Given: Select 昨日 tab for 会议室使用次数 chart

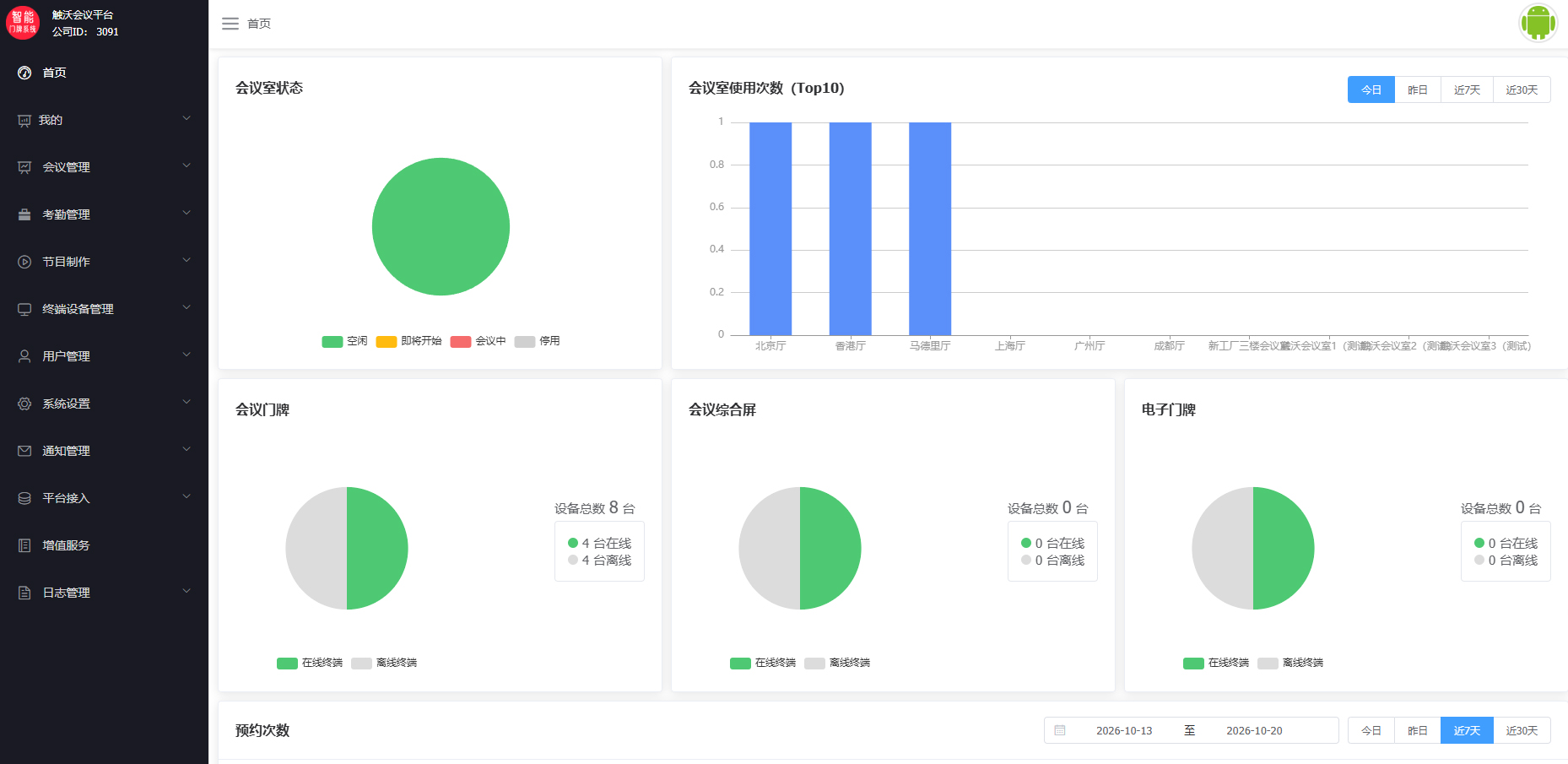Looking at the screenshot, I should click(x=1418, y=89).
